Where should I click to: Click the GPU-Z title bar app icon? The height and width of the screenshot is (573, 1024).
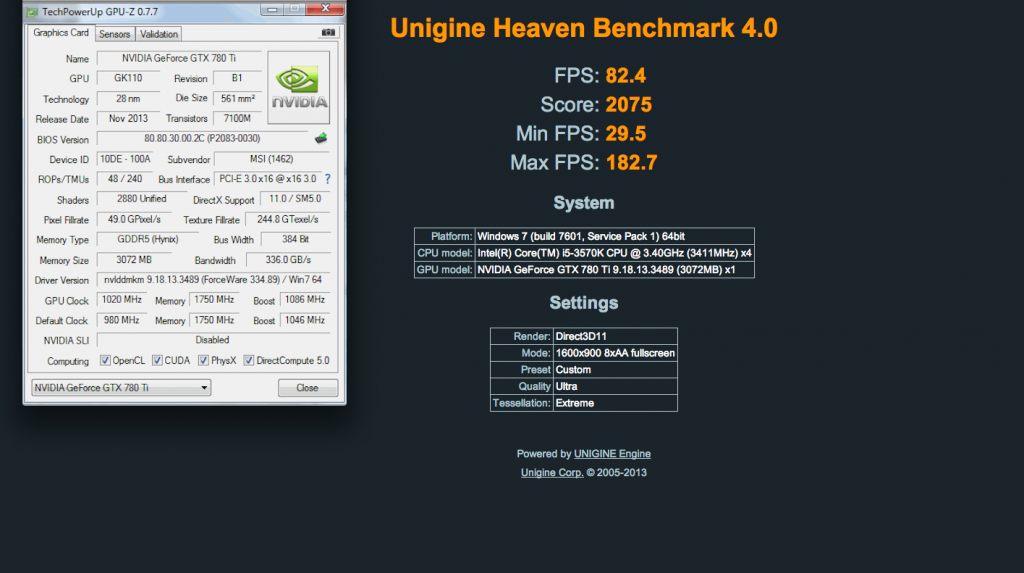click(x=33, y=11)
